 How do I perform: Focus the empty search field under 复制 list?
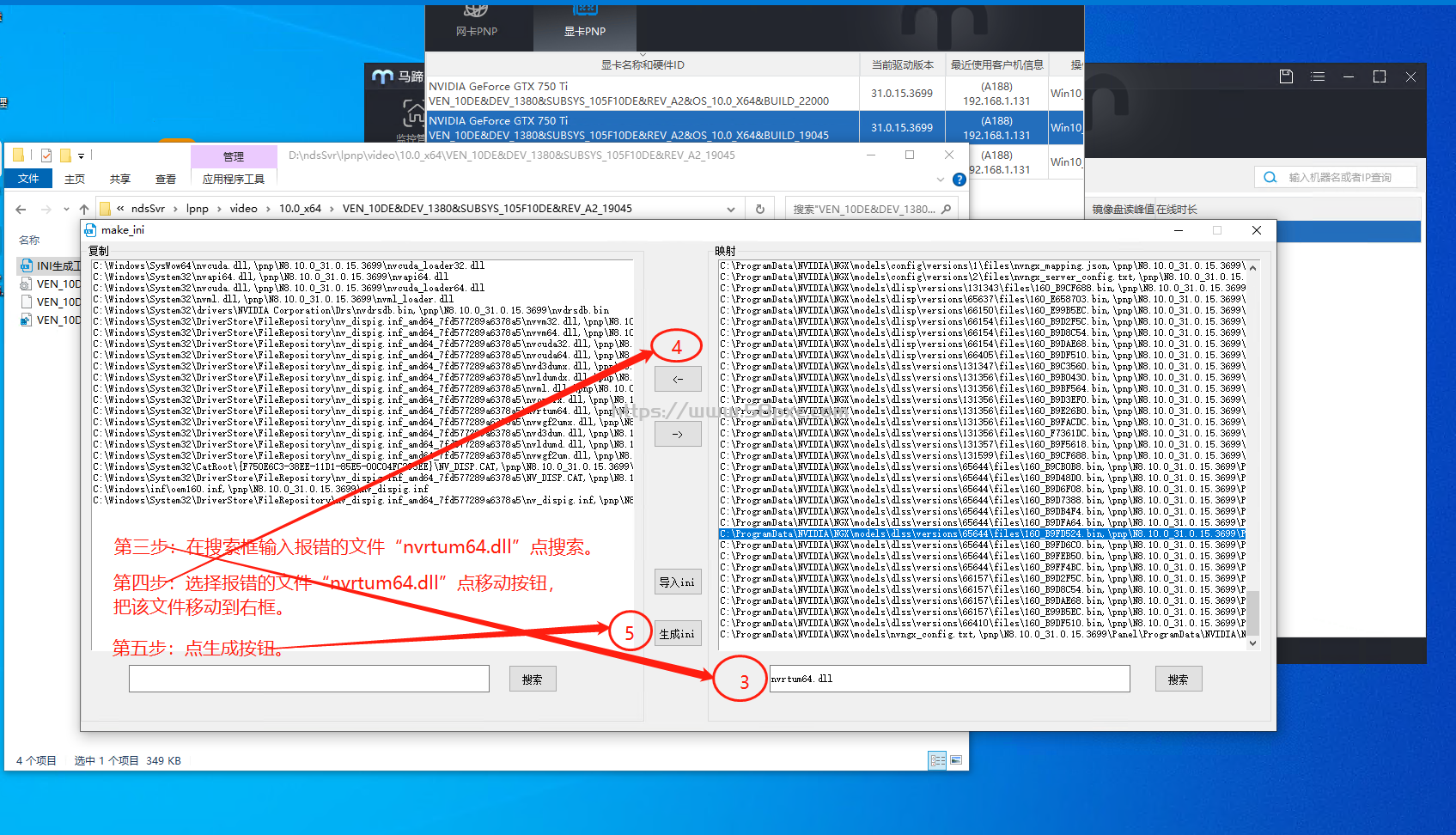pos(309,679)
